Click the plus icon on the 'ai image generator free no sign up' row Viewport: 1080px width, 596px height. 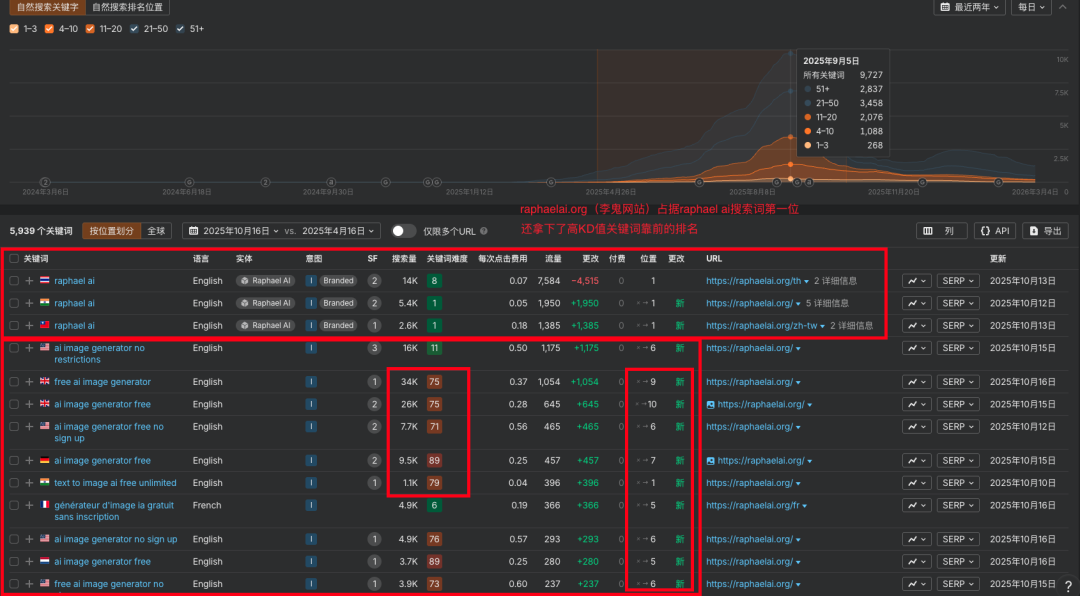coord(29,427)
